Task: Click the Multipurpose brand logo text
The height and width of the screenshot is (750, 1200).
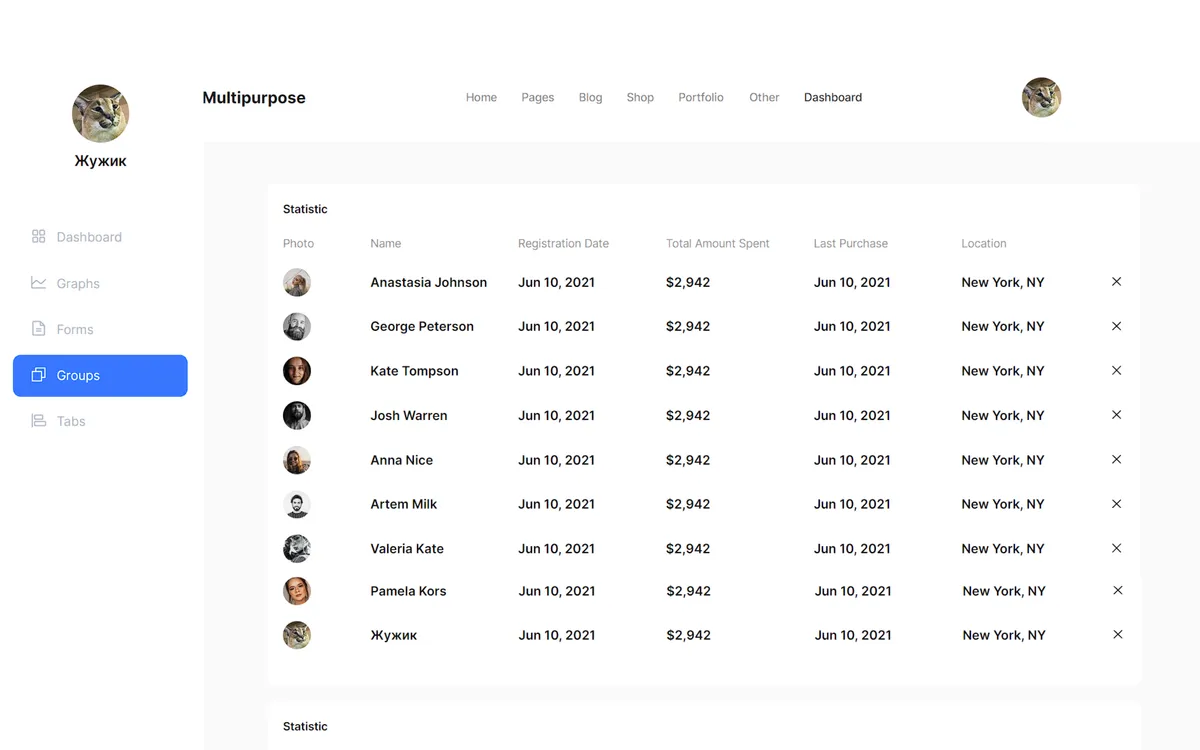Action: point(254,98)
